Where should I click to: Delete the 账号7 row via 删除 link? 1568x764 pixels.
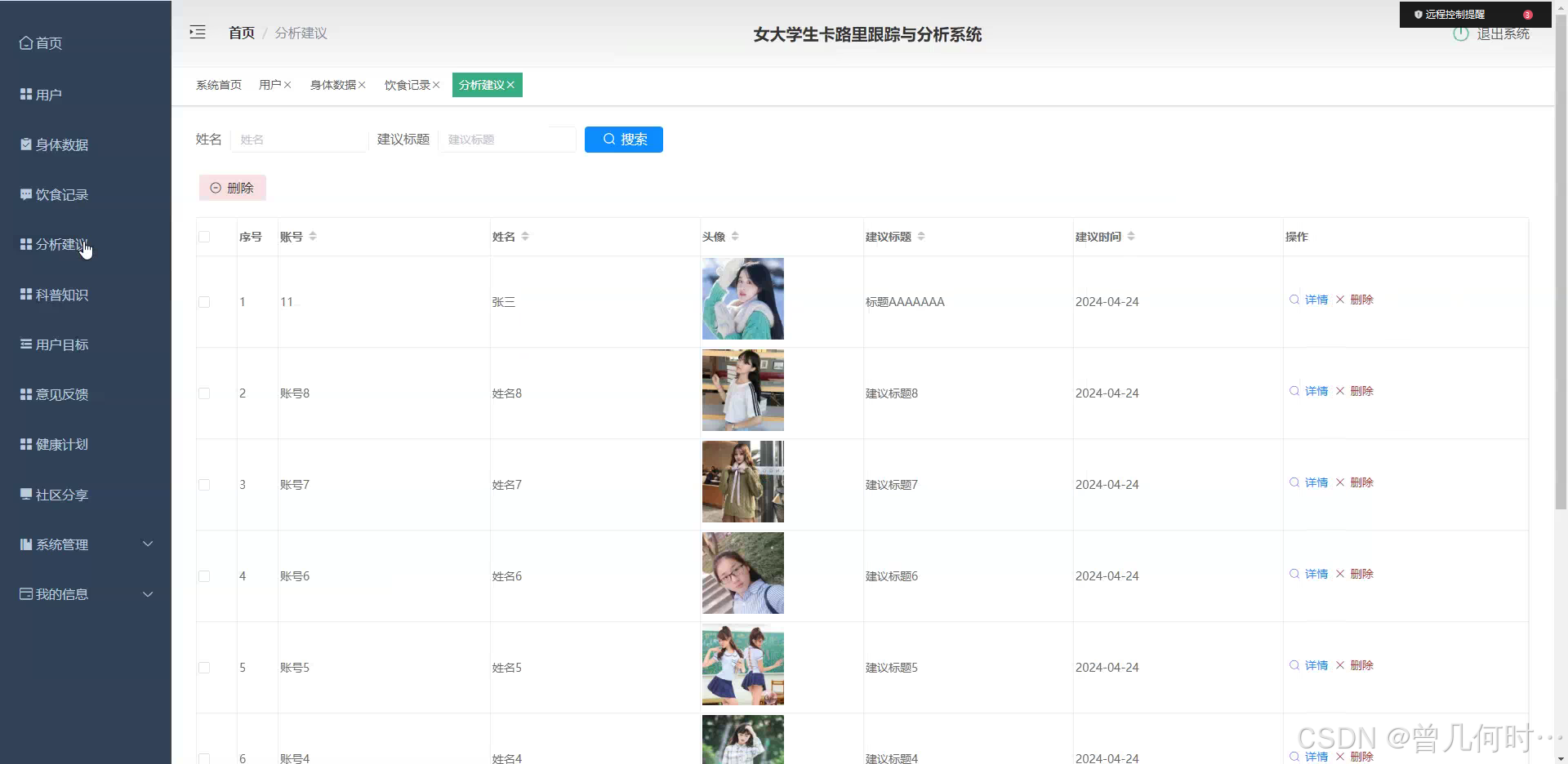click(1355, 482)
